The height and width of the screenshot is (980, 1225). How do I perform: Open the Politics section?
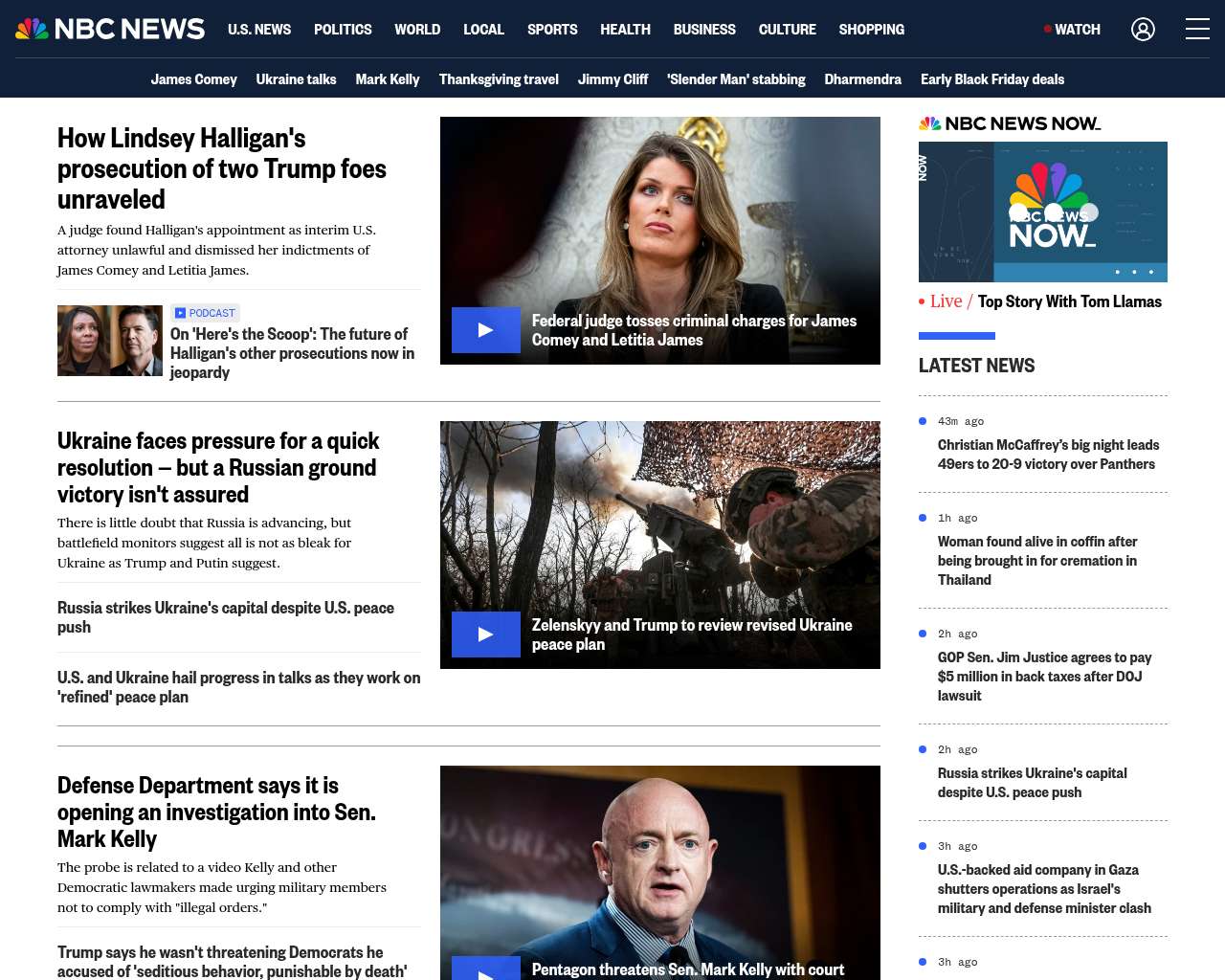tap(343, 30)
